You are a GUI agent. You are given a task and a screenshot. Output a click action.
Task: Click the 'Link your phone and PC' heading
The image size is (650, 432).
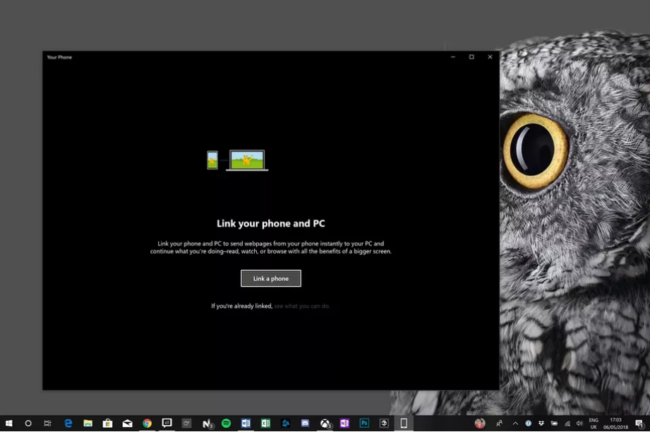click(271, 223)
